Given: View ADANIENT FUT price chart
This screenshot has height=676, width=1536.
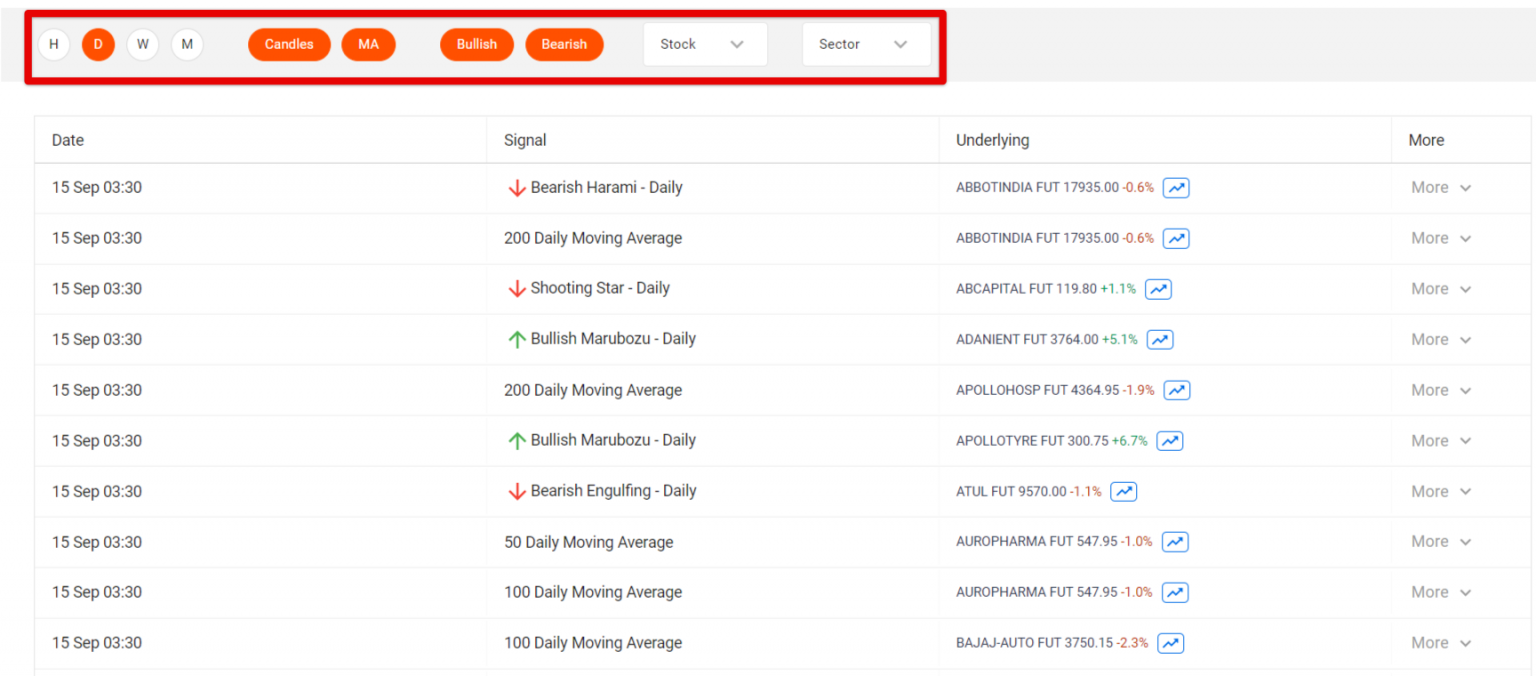Looking at the screenshot, I should [1160, 339].
